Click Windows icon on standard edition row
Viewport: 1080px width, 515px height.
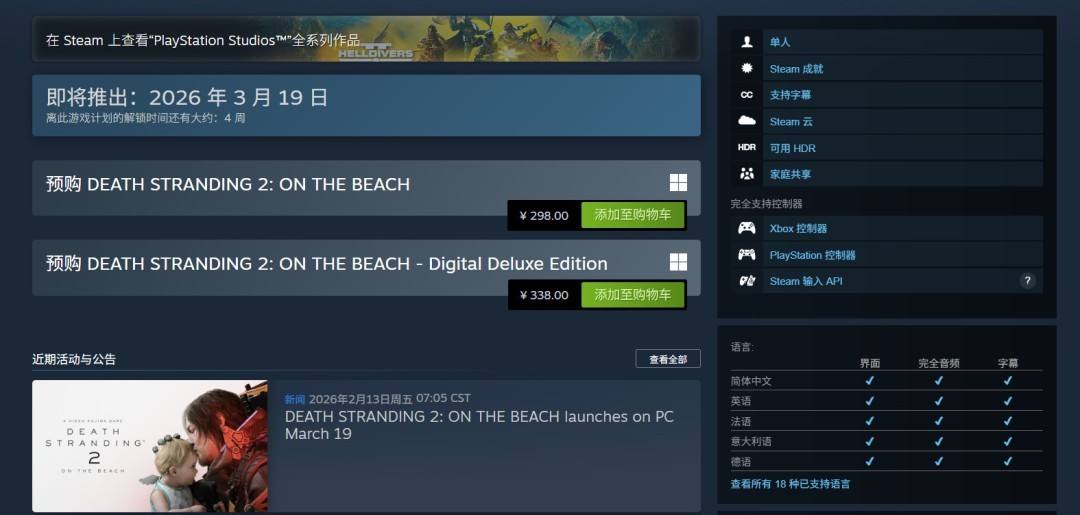[678, 182]
